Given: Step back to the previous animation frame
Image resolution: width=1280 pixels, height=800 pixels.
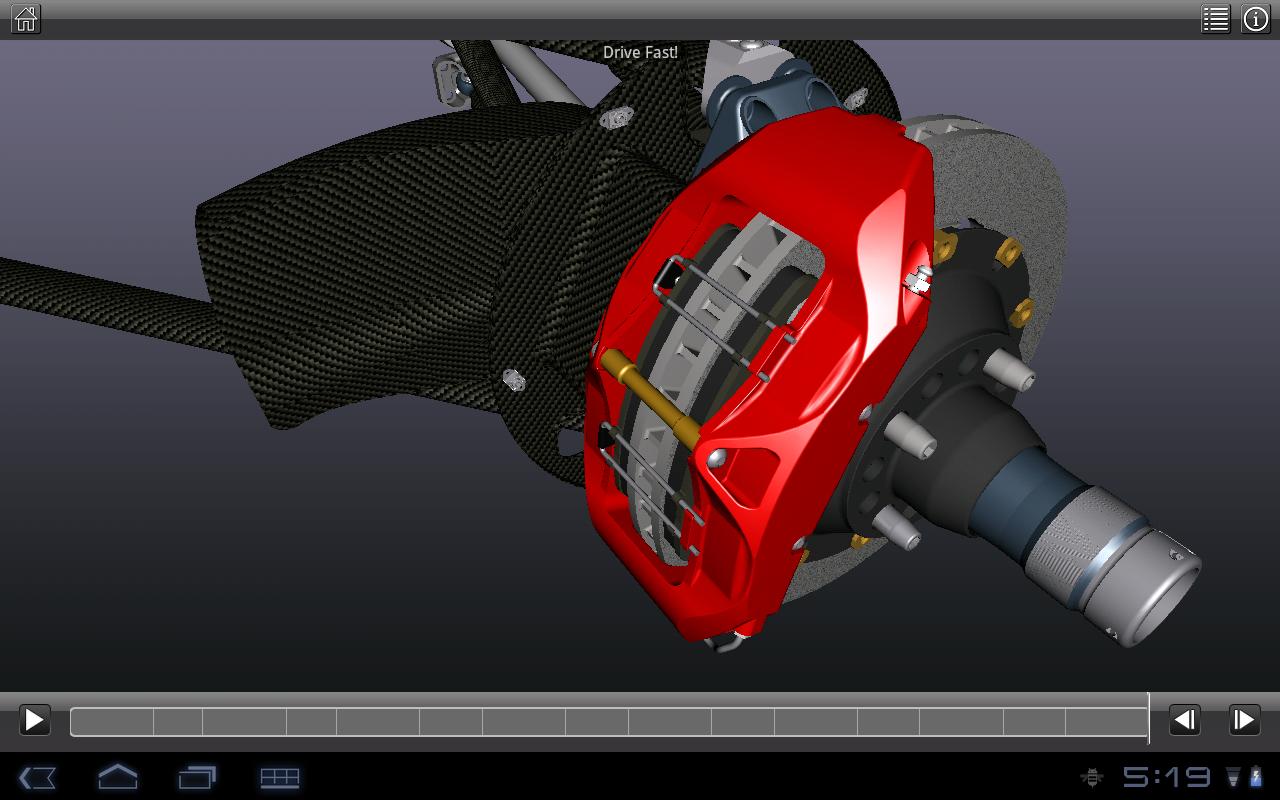Looking at the screenshot, I should click(x=1185, y=720).
